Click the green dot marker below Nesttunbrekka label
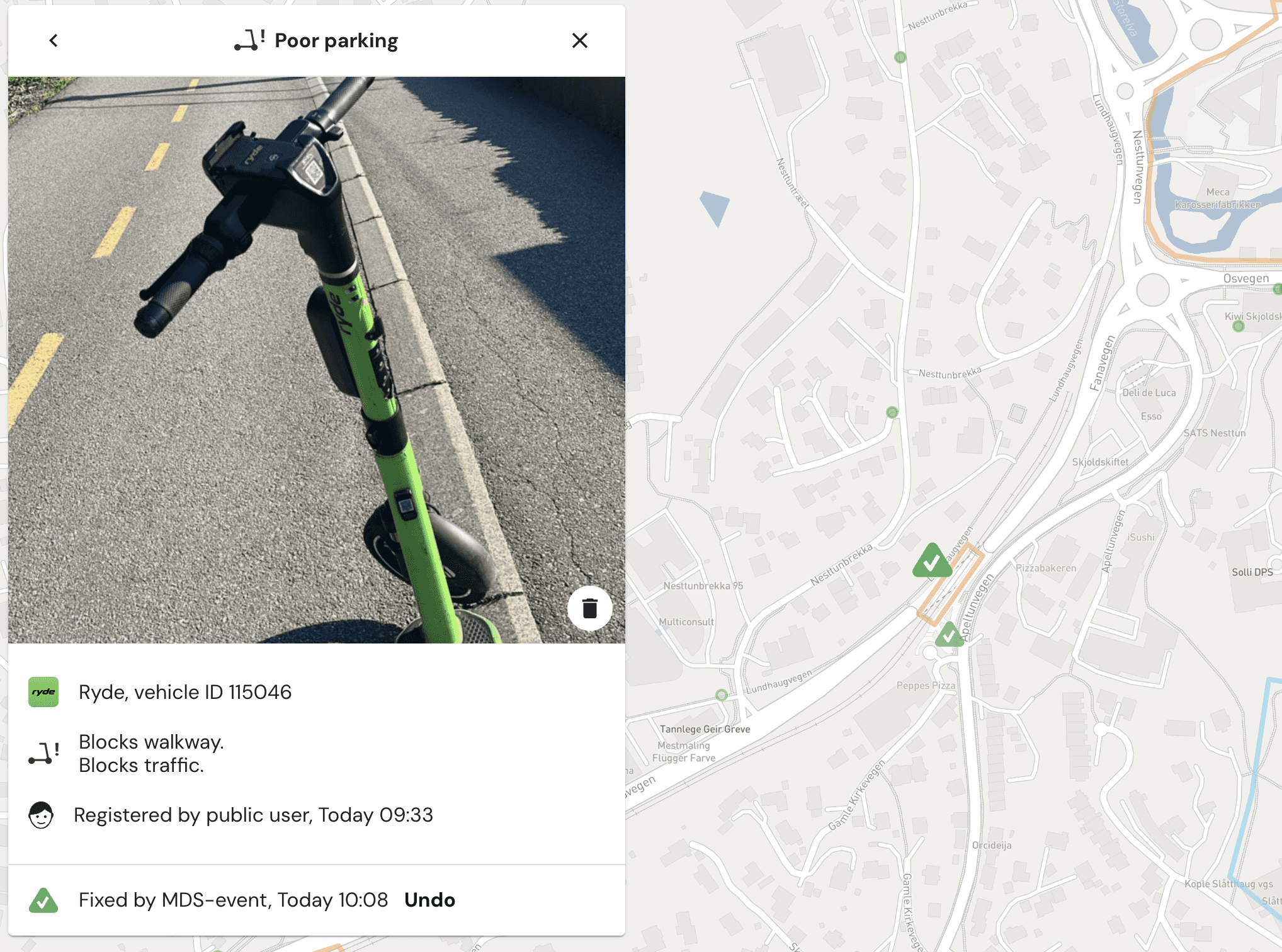The image size is (1282, 952). pos(892,412)
